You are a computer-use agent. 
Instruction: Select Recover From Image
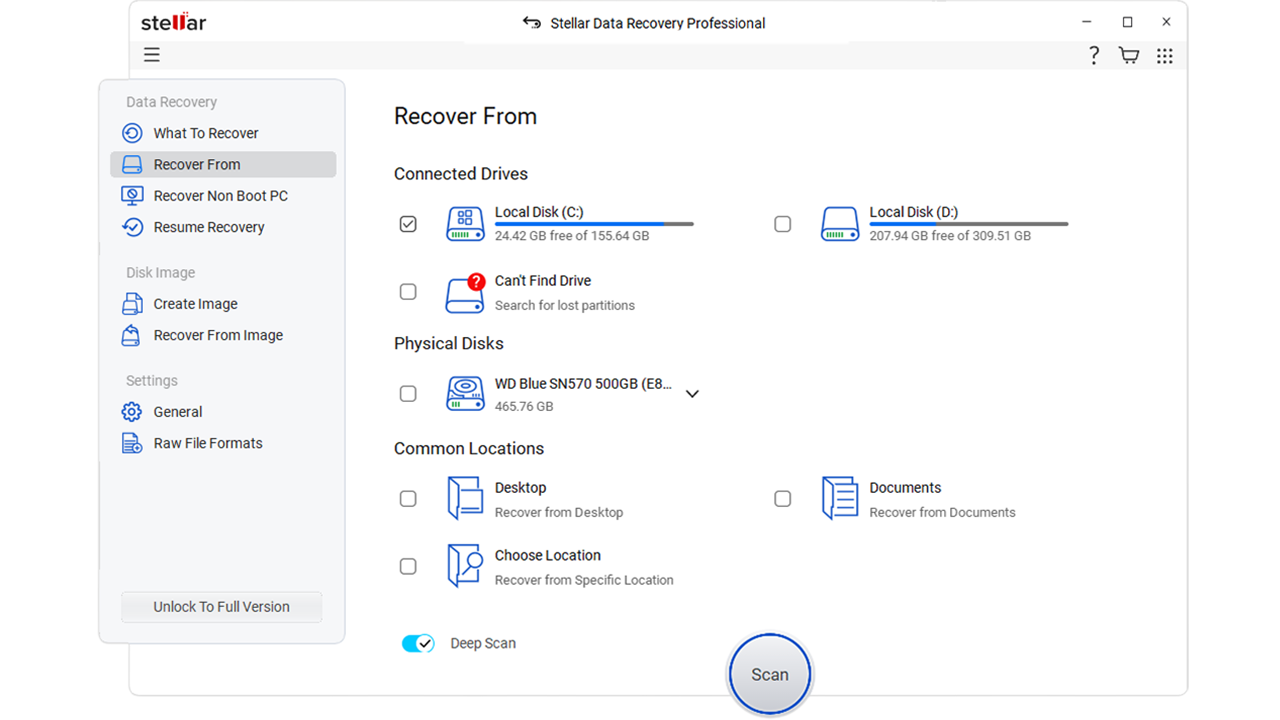pos(217,335)
